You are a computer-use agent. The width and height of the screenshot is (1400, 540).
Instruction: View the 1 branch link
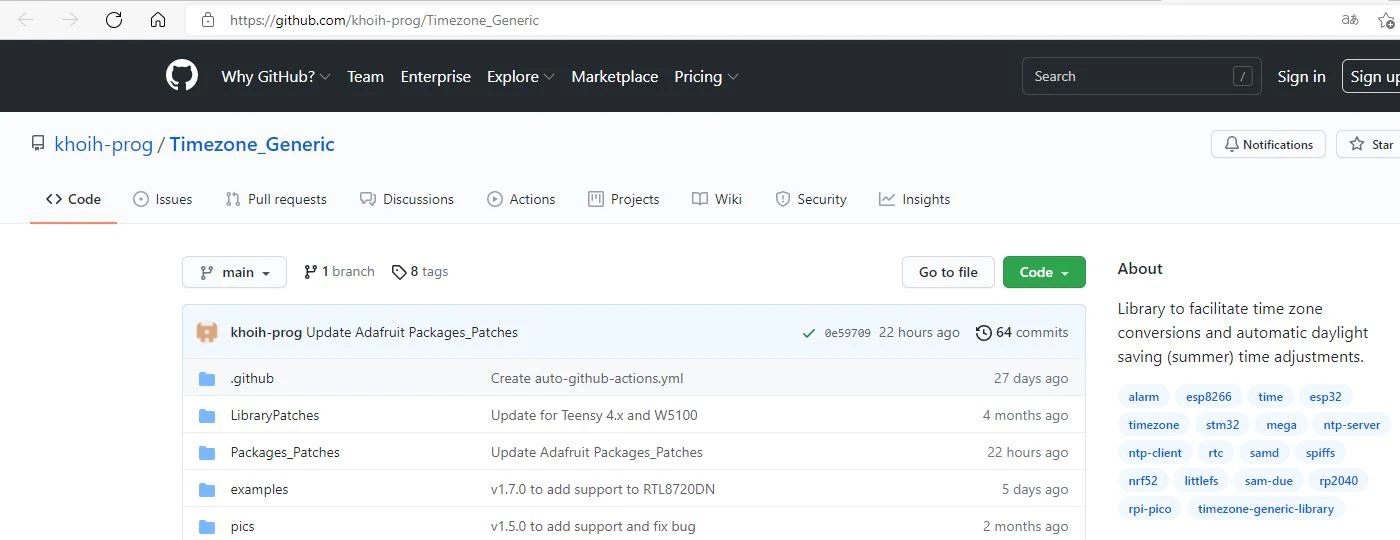339,271
